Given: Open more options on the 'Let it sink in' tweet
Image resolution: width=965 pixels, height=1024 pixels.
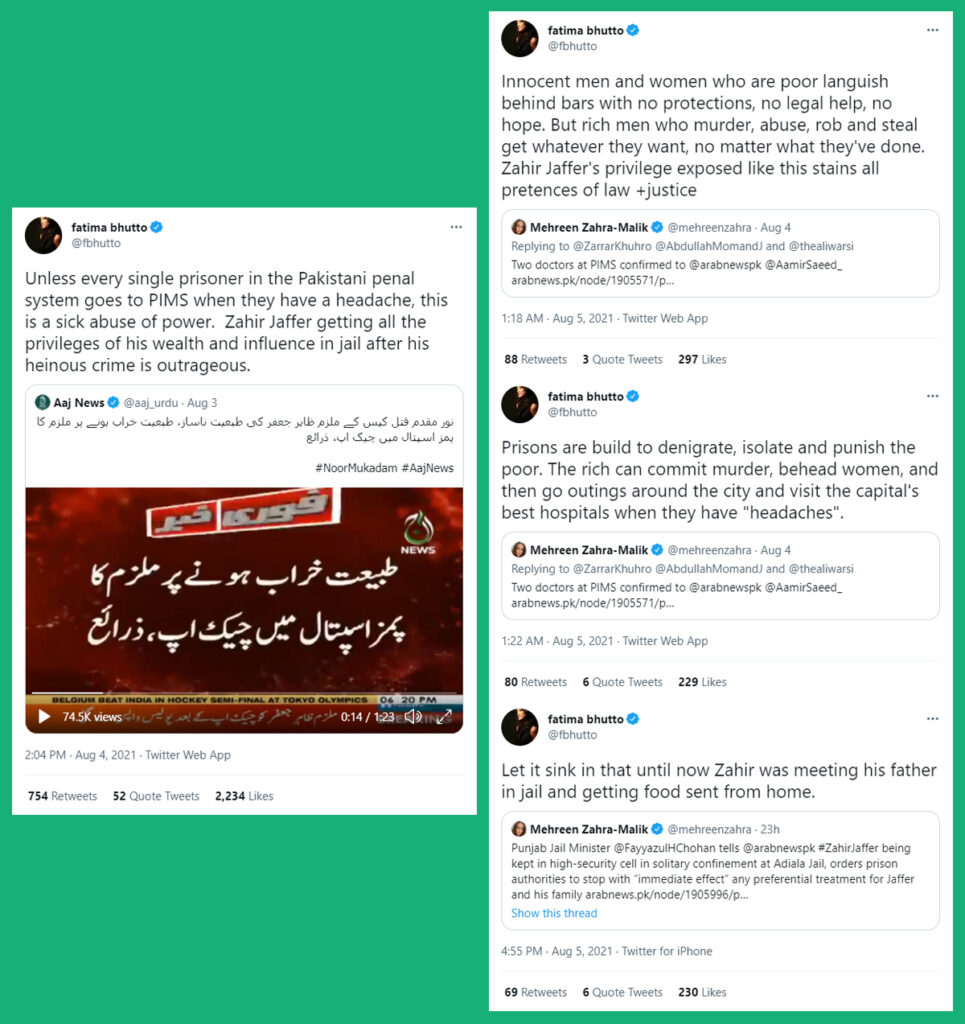Looking at the screenshot, I should pyautogui.click(x=932, y=719).
